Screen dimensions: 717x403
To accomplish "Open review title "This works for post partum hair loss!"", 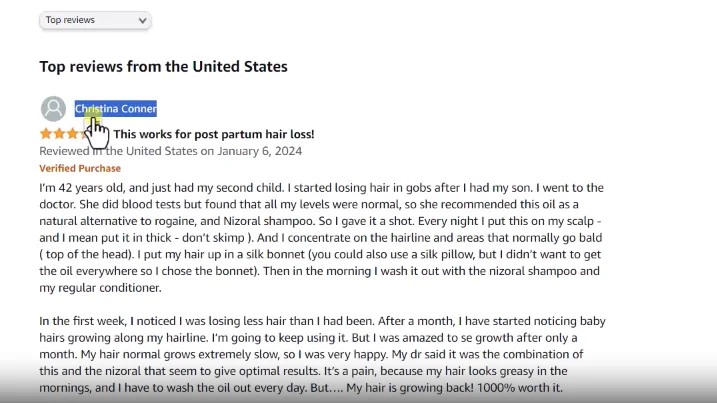I will [214, 134].
